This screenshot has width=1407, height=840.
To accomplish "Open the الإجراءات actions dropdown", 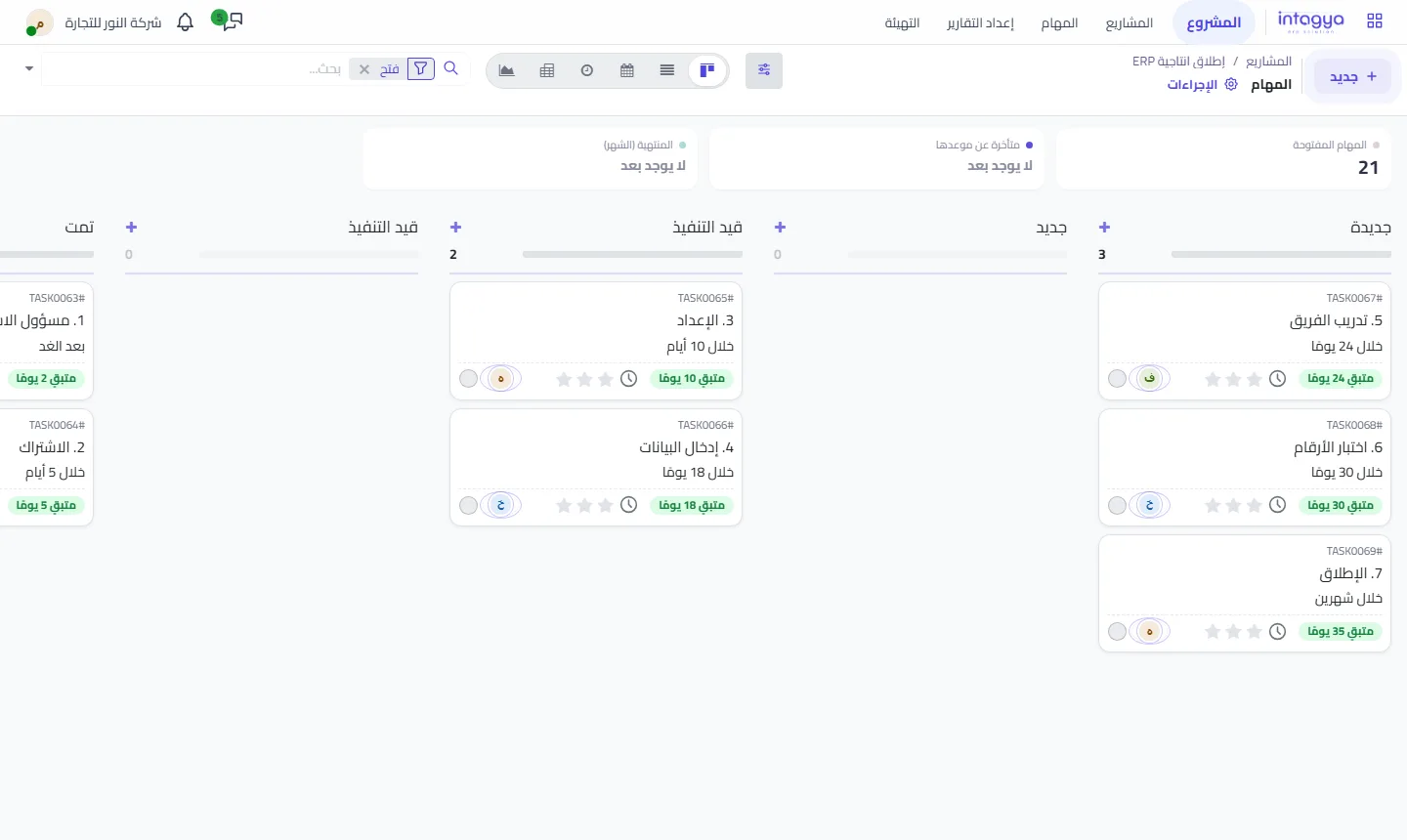I will [1202, 85].
